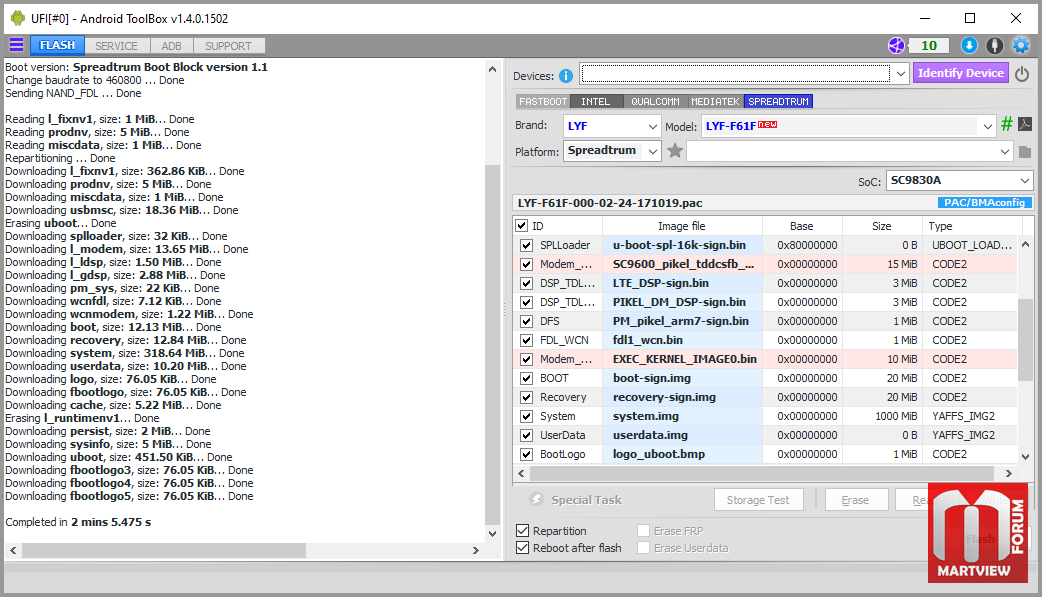This screenshot has height=597, width=1042.
Task: Expand the Devices dropdown arrow
Action: point(900,74)
